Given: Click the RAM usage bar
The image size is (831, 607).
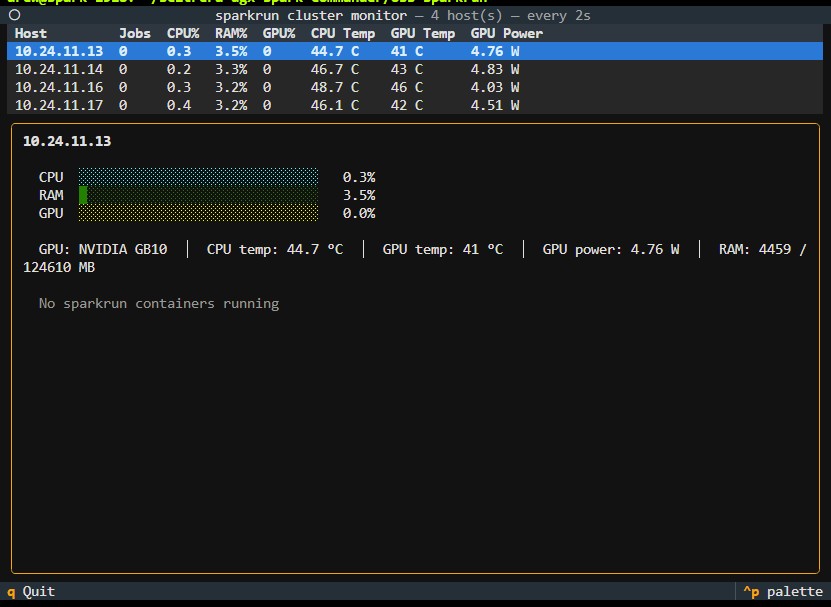Looking at the screenshot, I should tap(198, 195).
